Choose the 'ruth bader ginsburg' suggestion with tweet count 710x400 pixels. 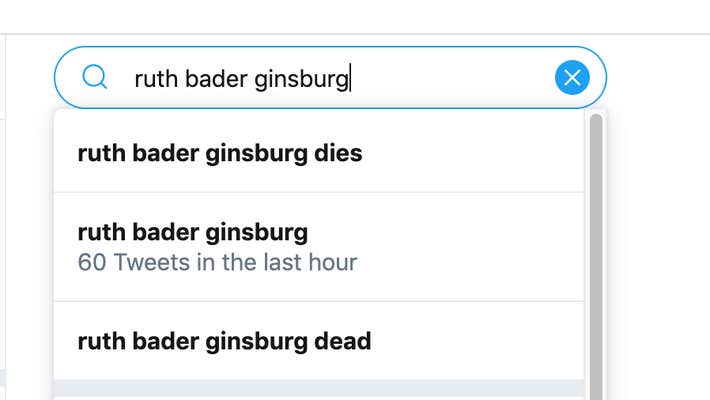319,247
